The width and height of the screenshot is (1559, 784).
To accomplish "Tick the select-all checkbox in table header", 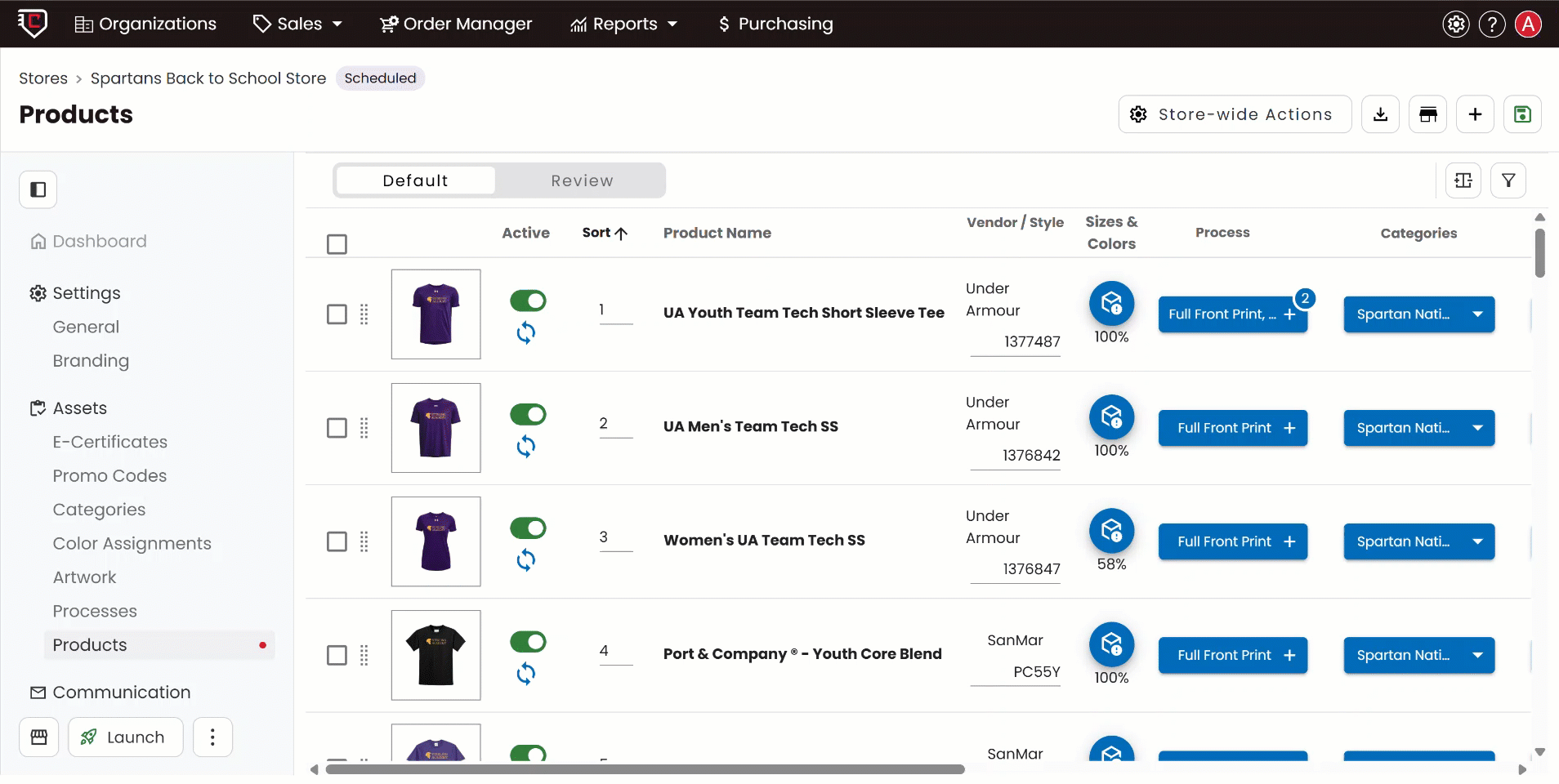I will (x=337, y=244).
